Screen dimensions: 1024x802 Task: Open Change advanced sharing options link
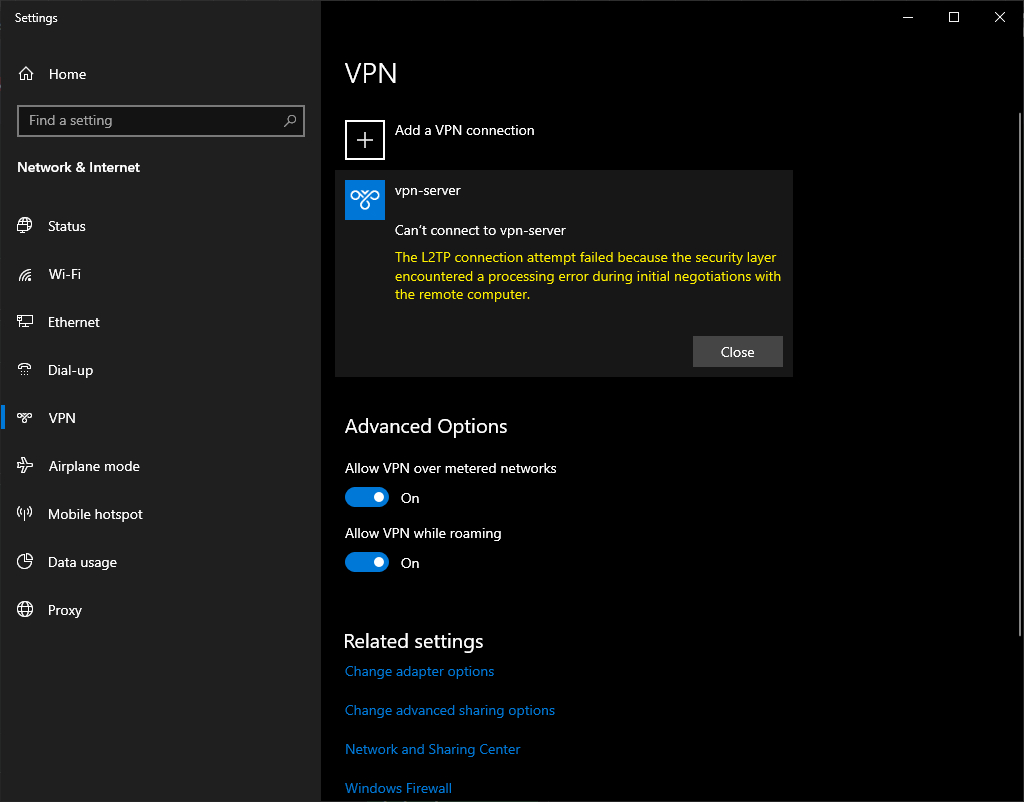coord(449,711)
